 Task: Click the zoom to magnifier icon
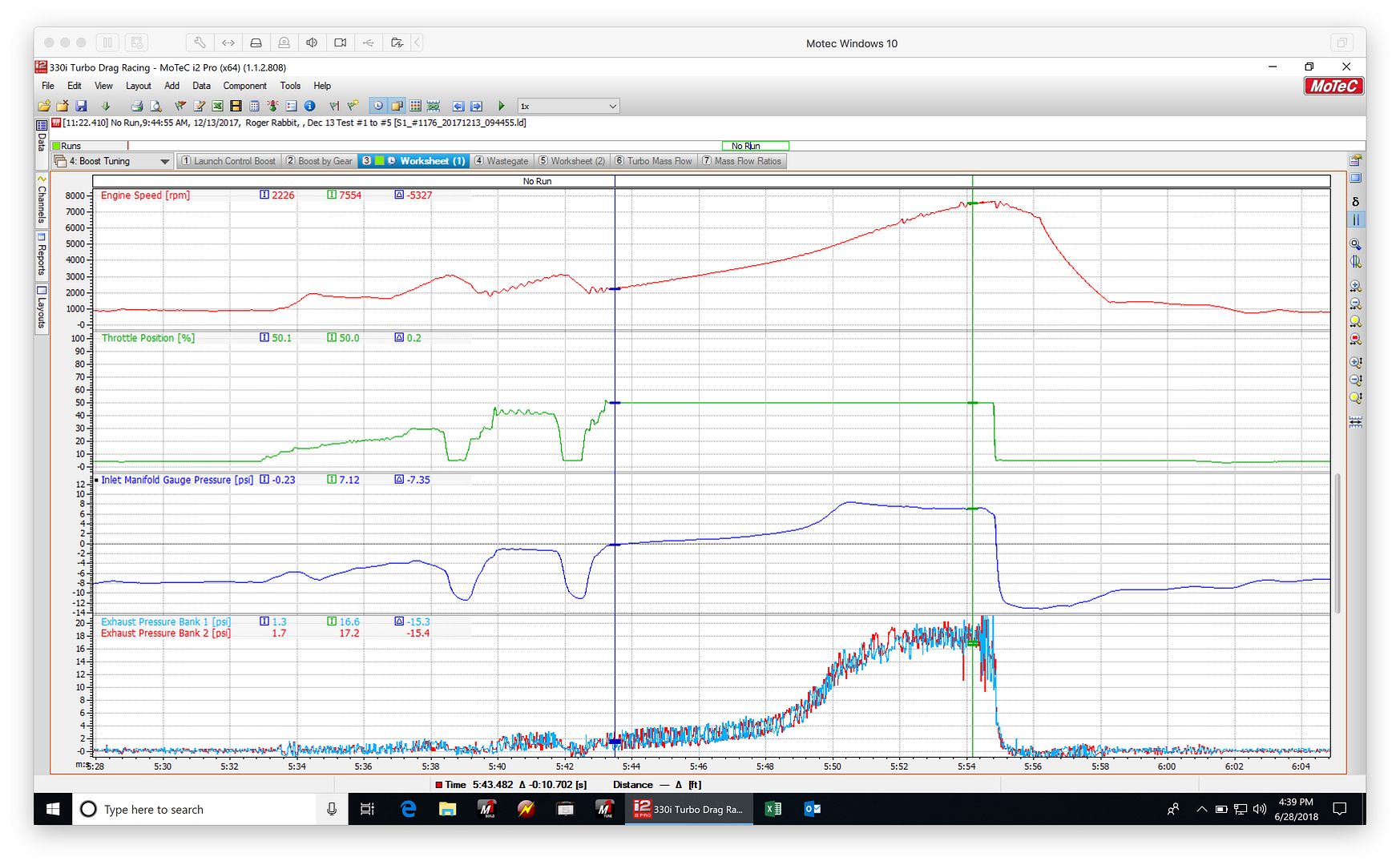[1356, 244]
